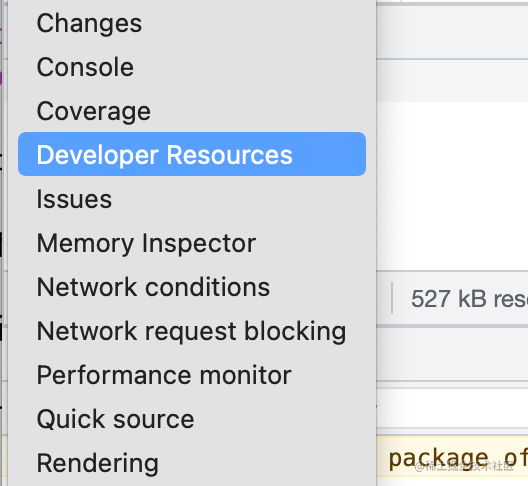Choose the highlighted Developer Resources item

pyautogui.click(x=192, y=154)
